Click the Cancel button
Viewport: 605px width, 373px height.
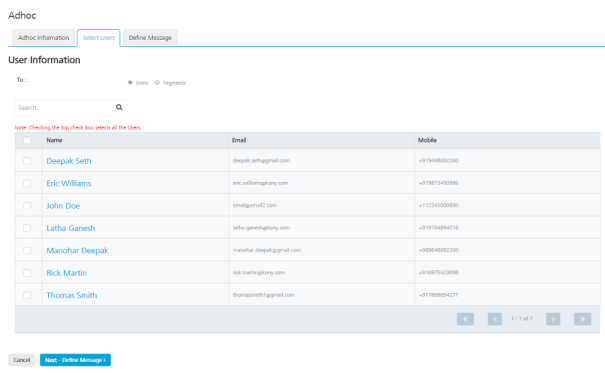(x=22, y=360)
